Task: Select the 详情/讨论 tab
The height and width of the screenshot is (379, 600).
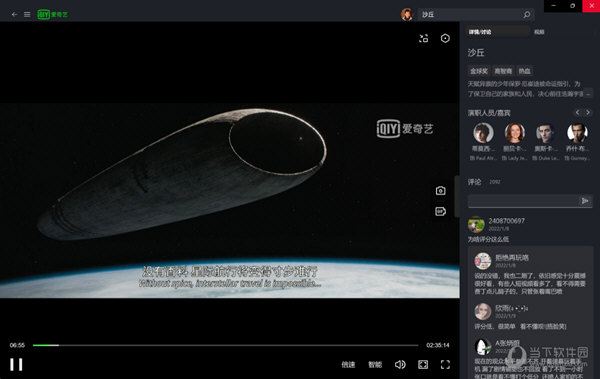Action: [480, 32]
